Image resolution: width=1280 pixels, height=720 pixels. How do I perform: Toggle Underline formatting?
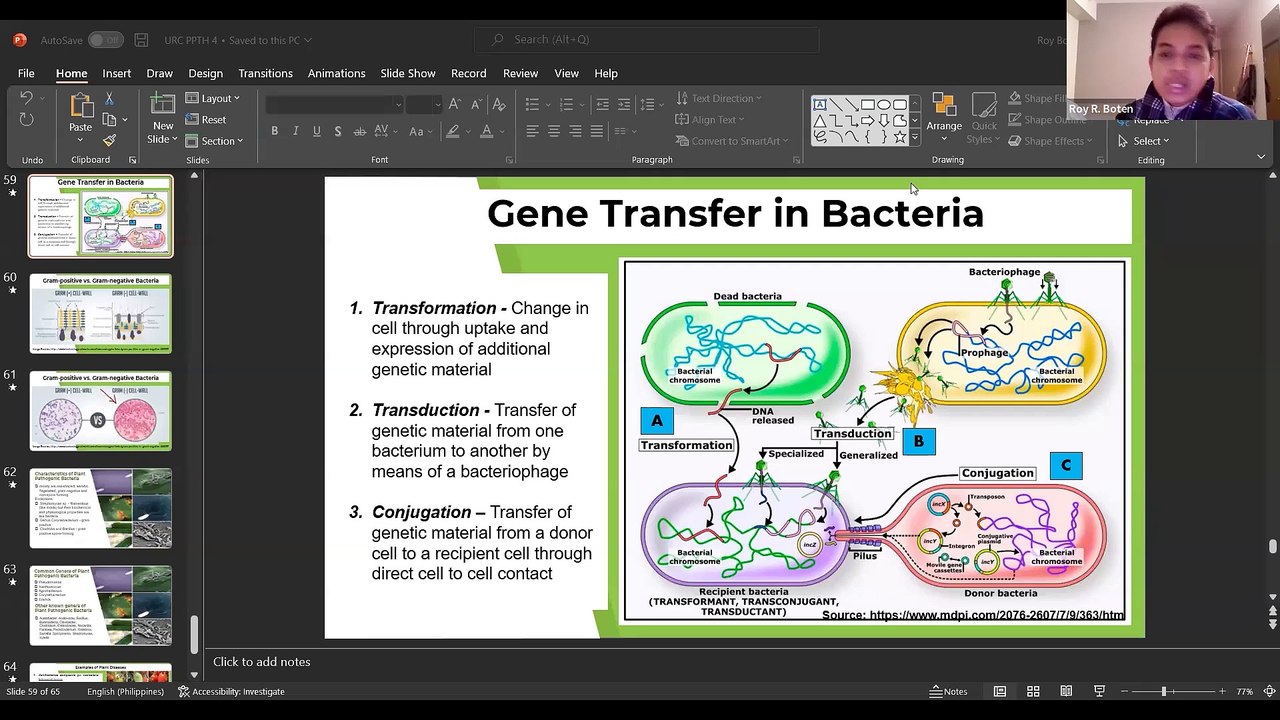(316, 131)
